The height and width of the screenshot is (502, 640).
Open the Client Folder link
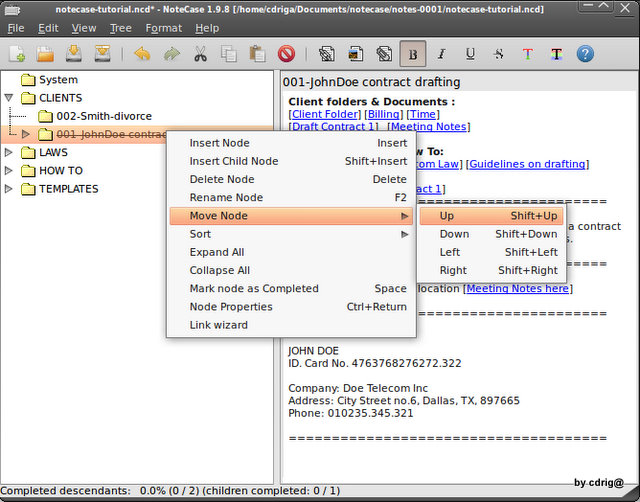click(x=325, y=114)
